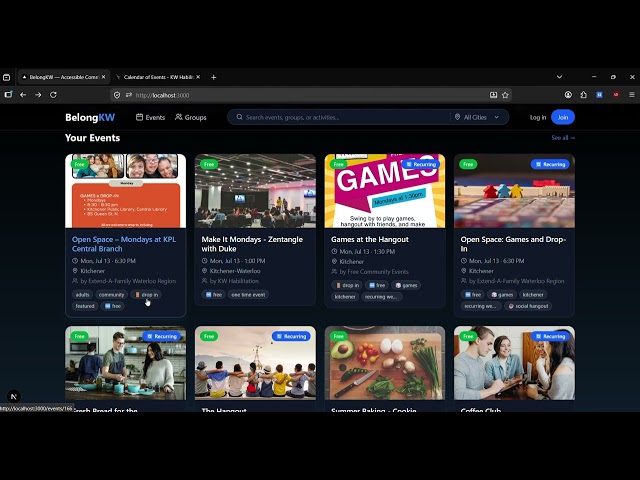Open the Firefox hamburger menu
The width and height of the screenshot is (640, 480).
coord(632,95)
